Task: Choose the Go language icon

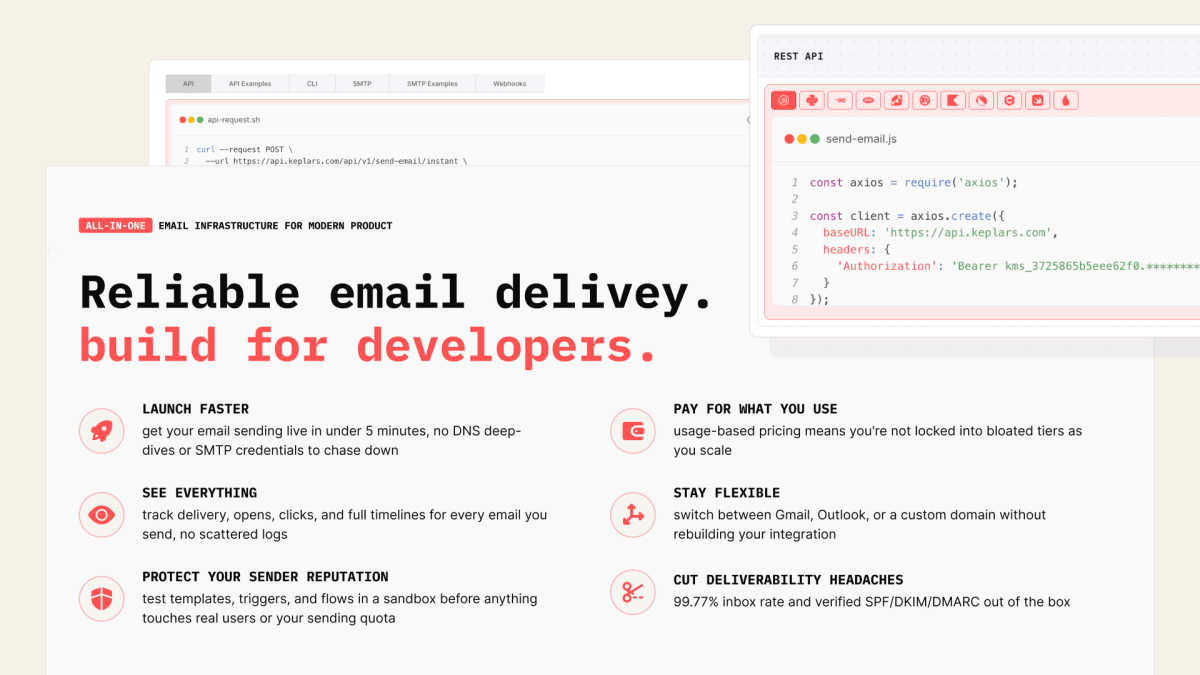Action: [x=840, y=100]
